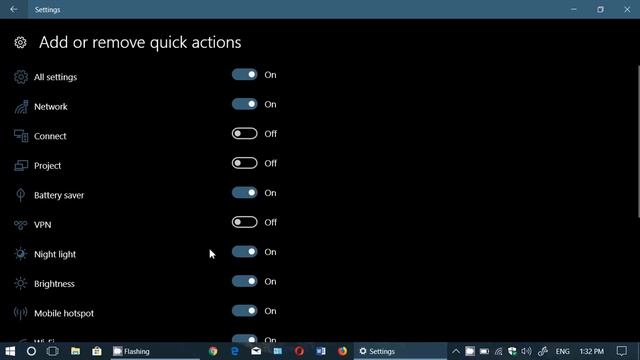The height and width of the screenshot is (360, 640).
Task: Open Microsoft Store from the taskbar
Action: (x=97, y=351)
